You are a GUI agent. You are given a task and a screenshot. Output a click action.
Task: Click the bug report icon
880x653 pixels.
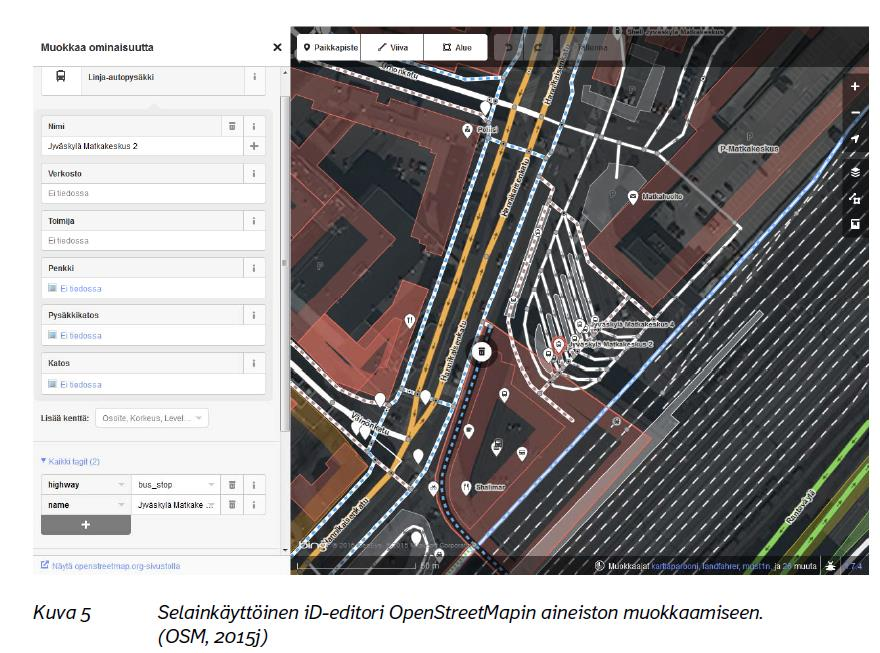coord(830,566)
